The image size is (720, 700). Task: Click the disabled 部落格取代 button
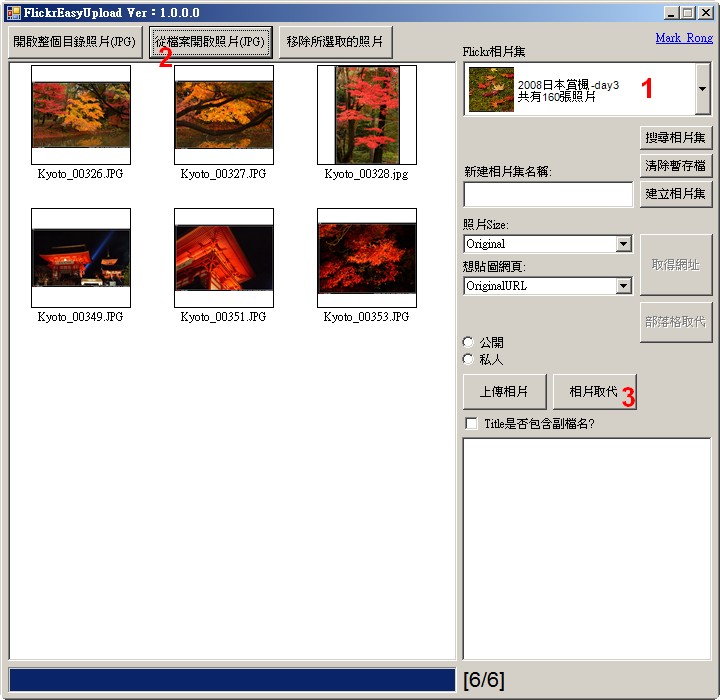pyautogui.click(x=675, y=322)
